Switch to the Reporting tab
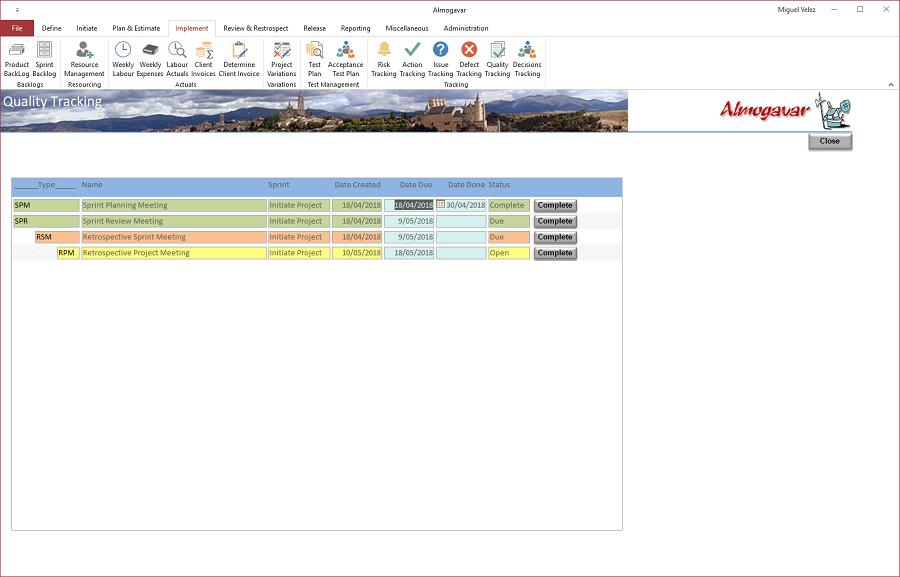Screen dimensions: 900x577 355,28
